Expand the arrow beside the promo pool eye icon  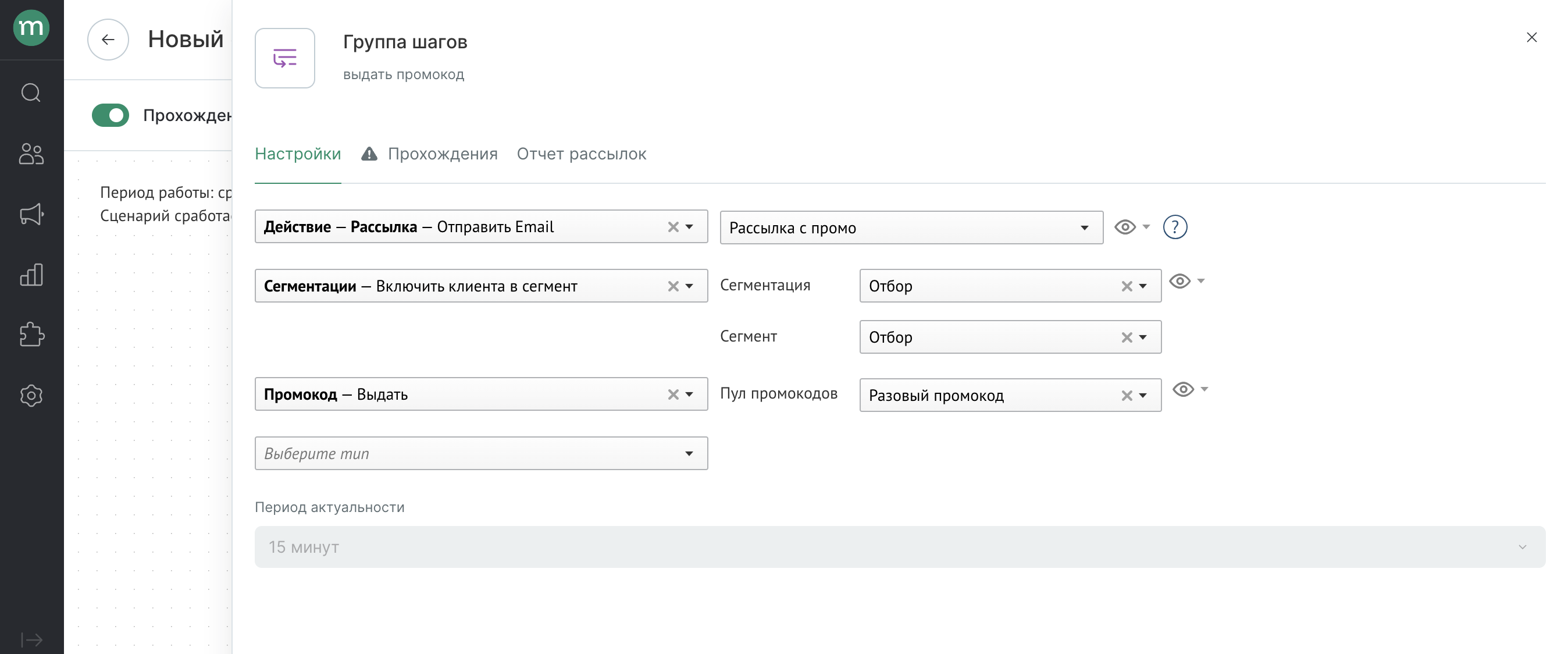point(1204,389)
